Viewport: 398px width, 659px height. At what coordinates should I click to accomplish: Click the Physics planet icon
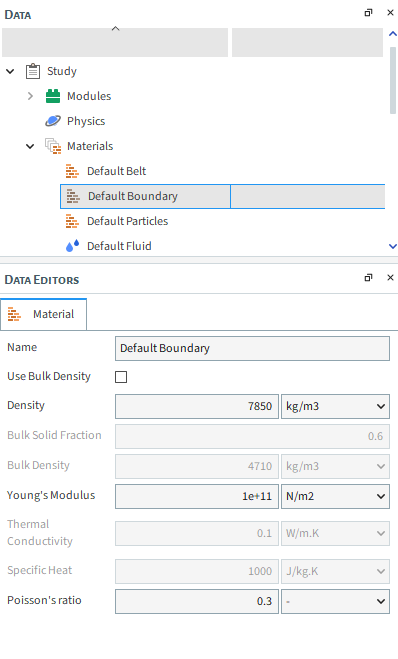pyautogui.click(x=53, y=121)
